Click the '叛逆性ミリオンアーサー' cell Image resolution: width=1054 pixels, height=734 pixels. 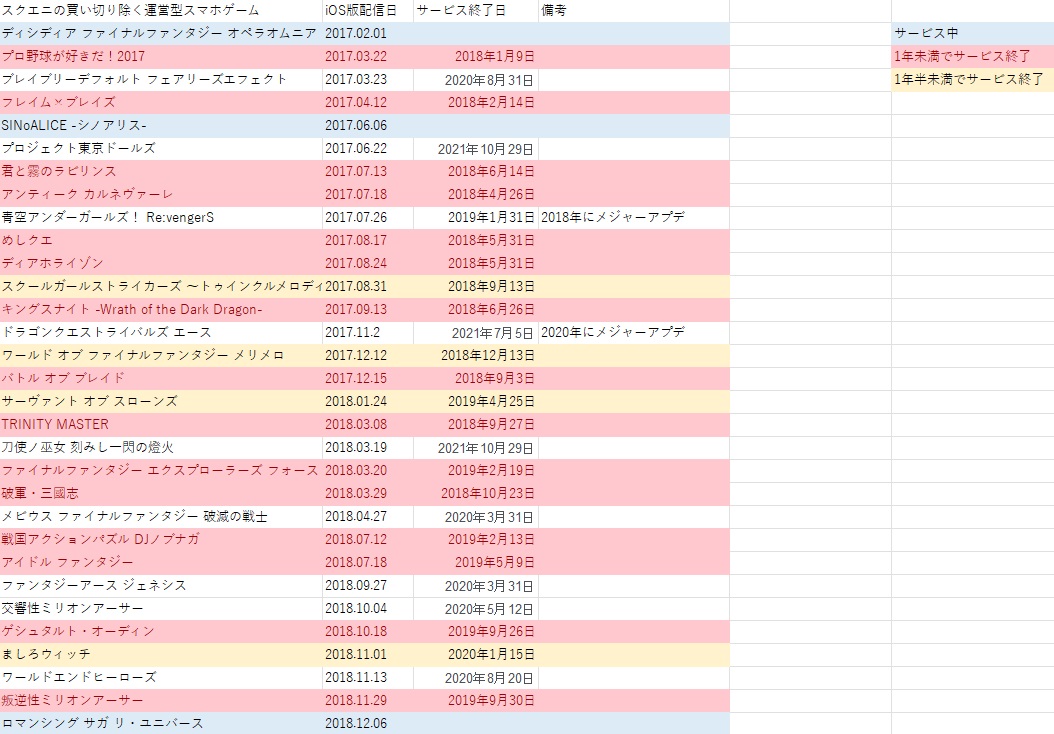[x=161, y=700]
